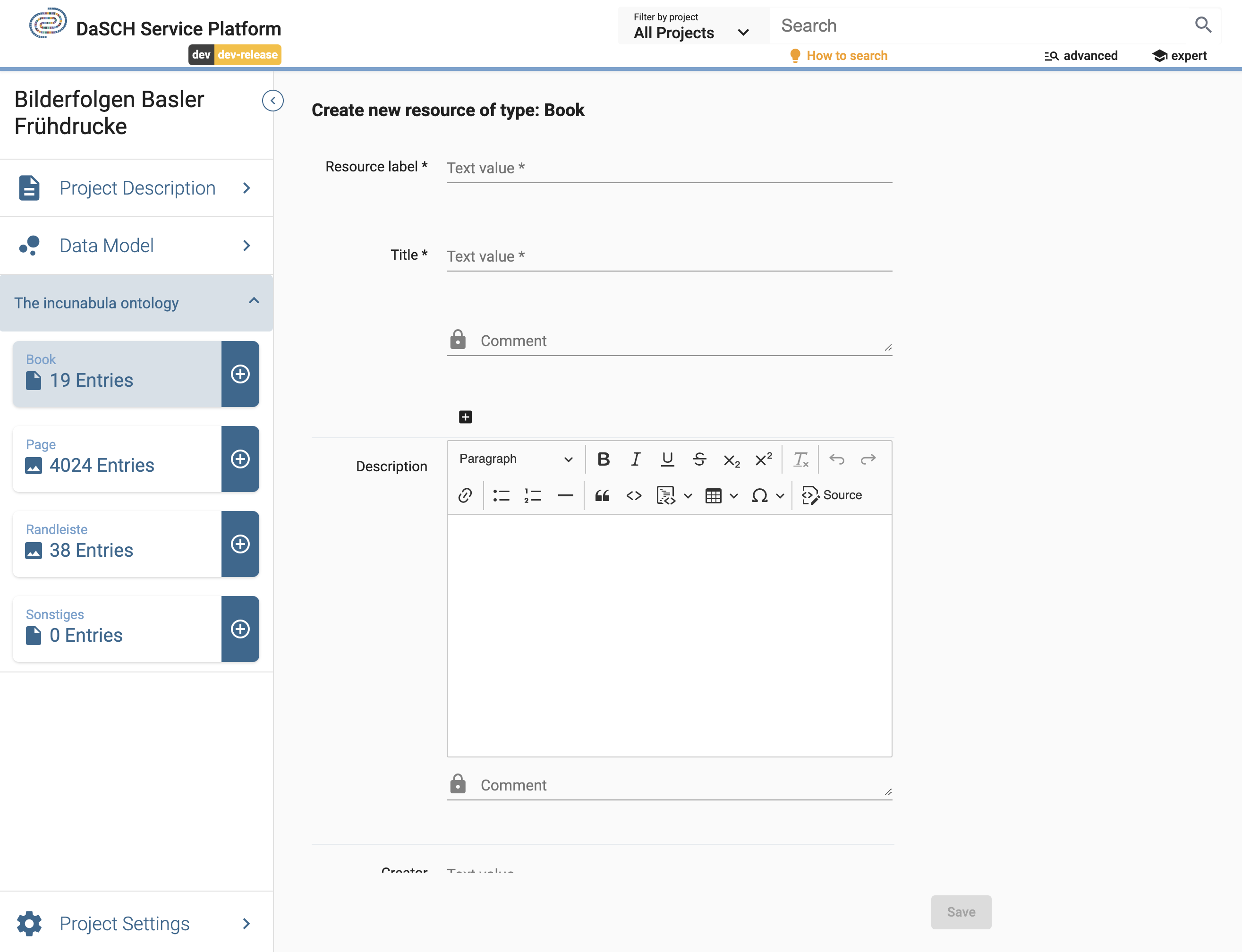Insert a horizontal line in the editor

tap(566, 495)
